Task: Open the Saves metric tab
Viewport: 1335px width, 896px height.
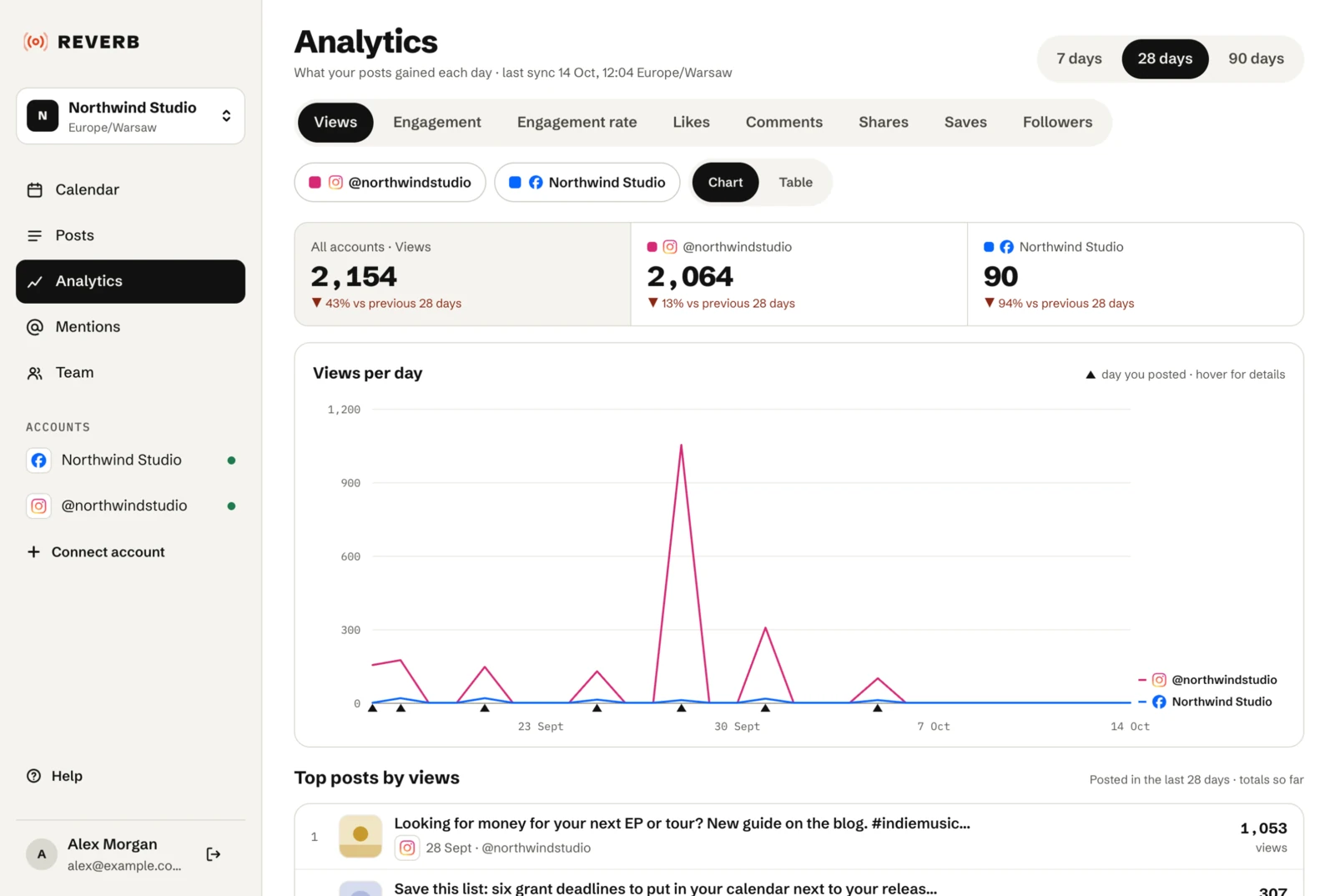Action: pos(965,123)
